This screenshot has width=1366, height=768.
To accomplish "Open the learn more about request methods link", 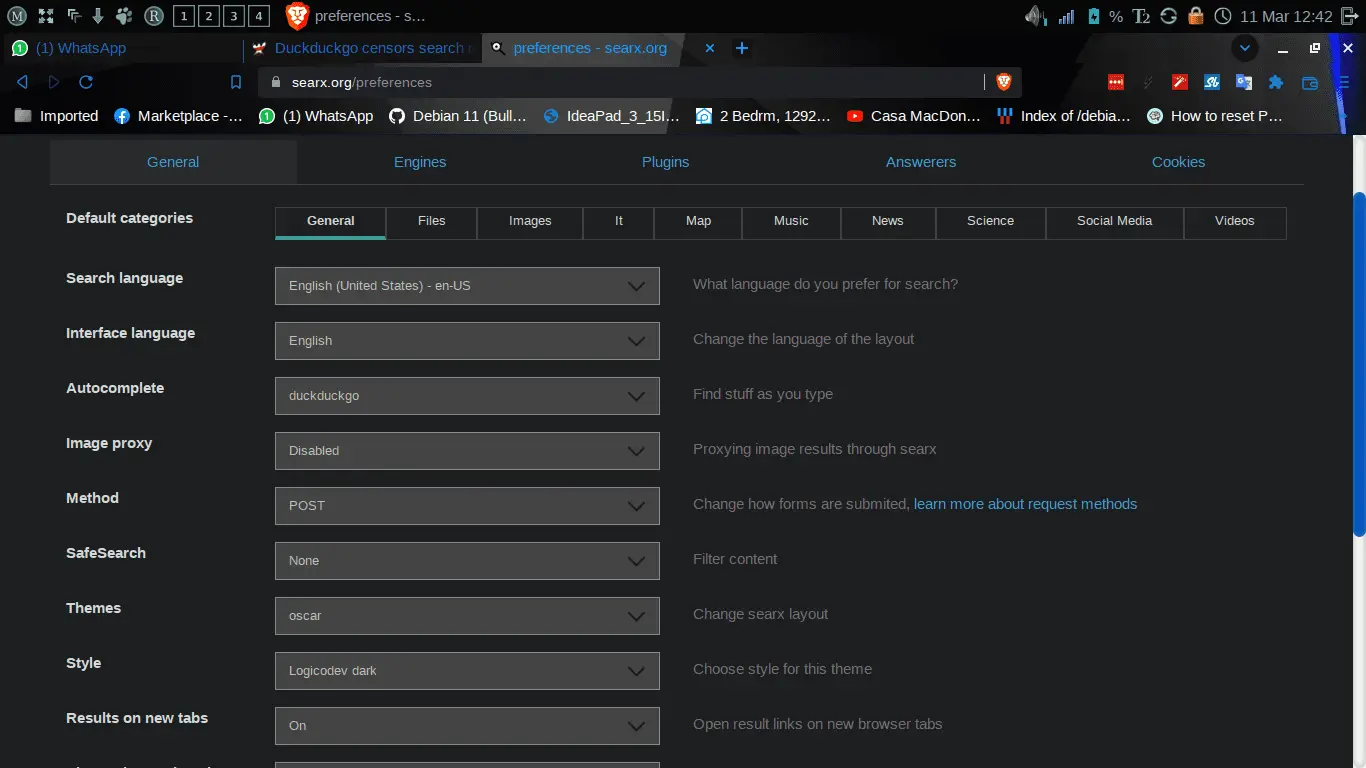I will pyautogui.click(x=1025, y=504).
